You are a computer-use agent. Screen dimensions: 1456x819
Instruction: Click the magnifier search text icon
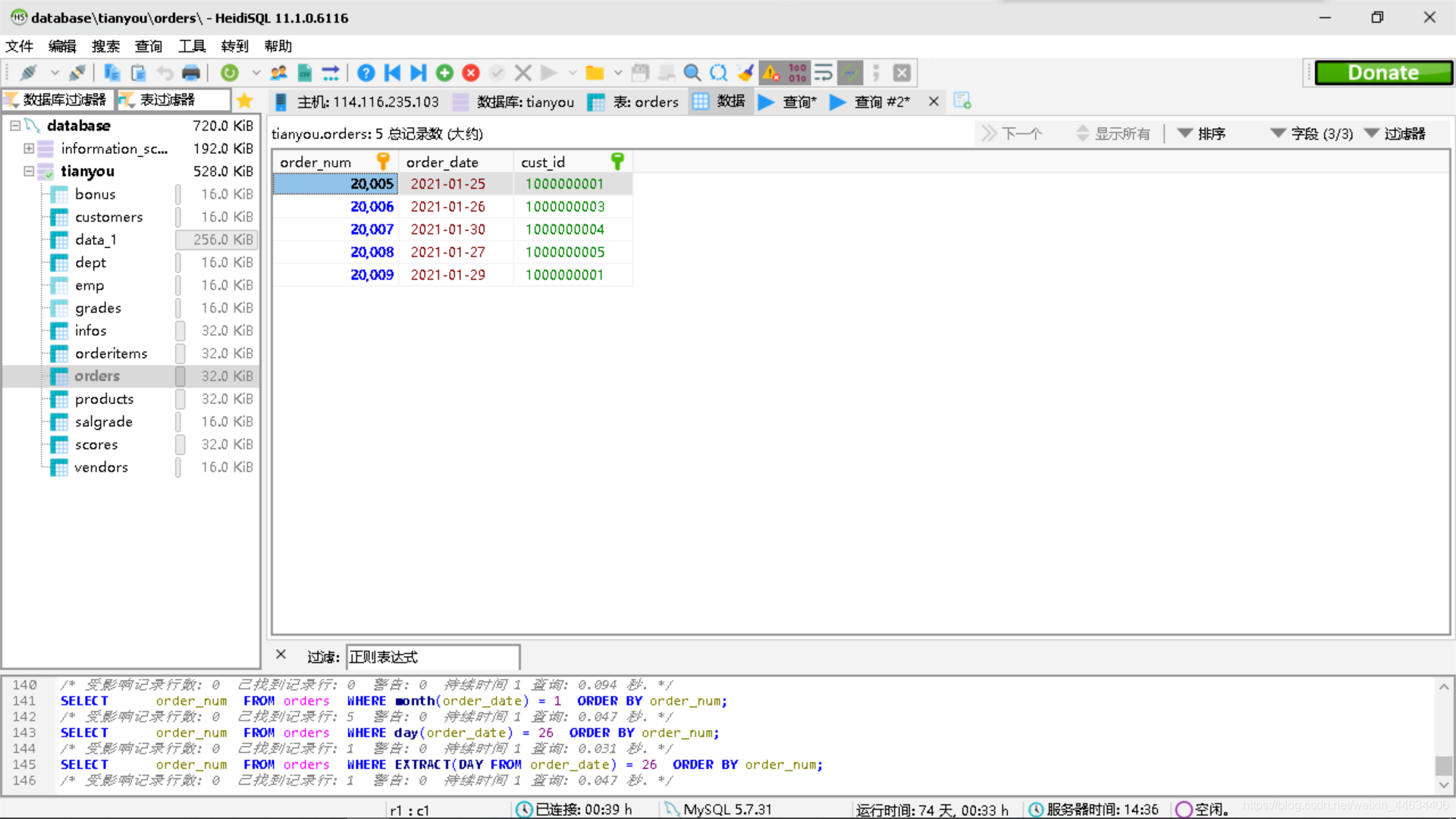(692, 73)
